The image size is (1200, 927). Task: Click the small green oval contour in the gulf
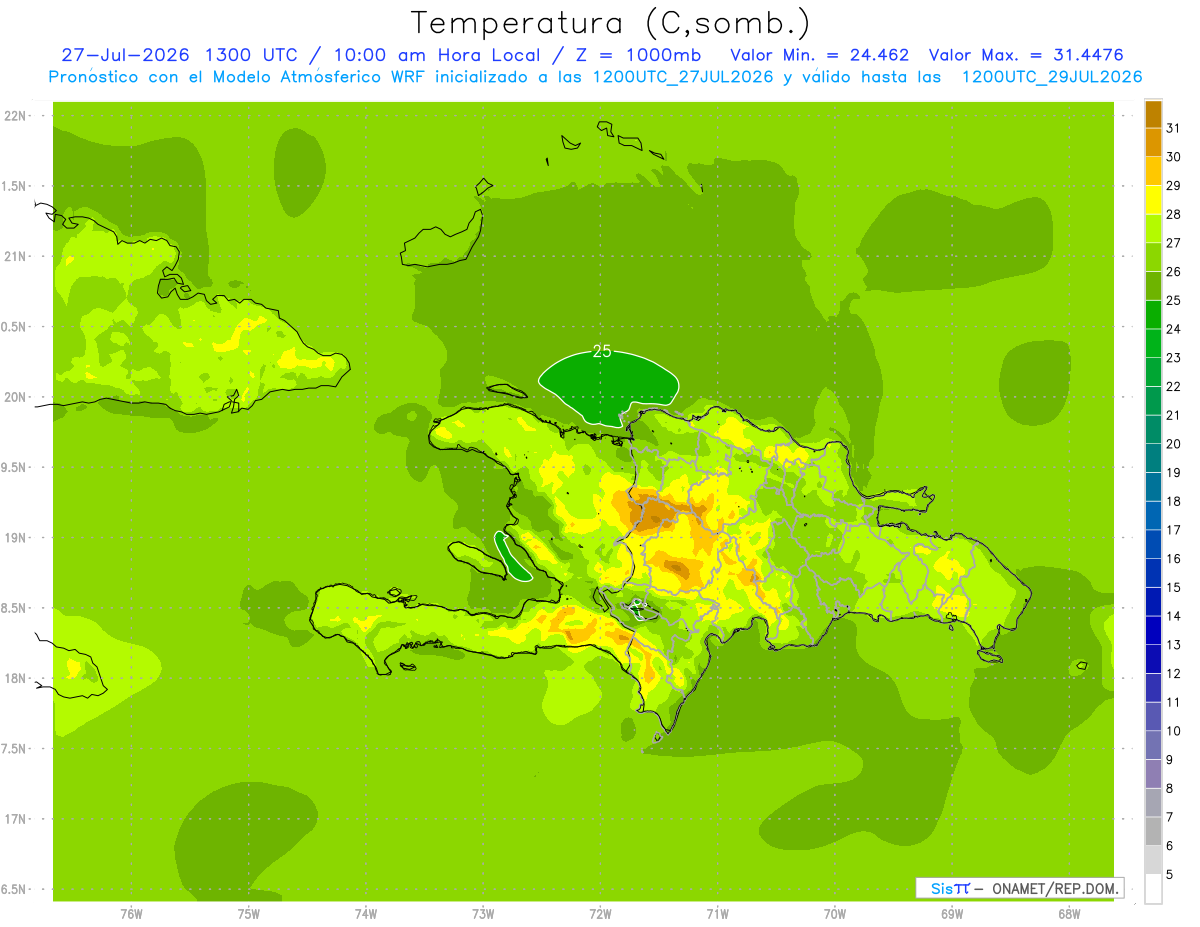point(514,556)
